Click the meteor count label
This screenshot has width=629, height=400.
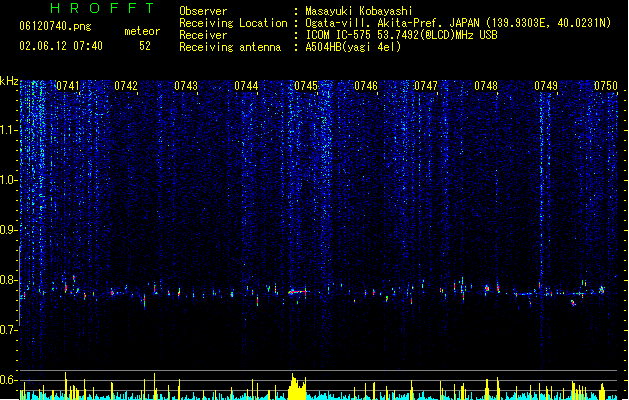142,31
